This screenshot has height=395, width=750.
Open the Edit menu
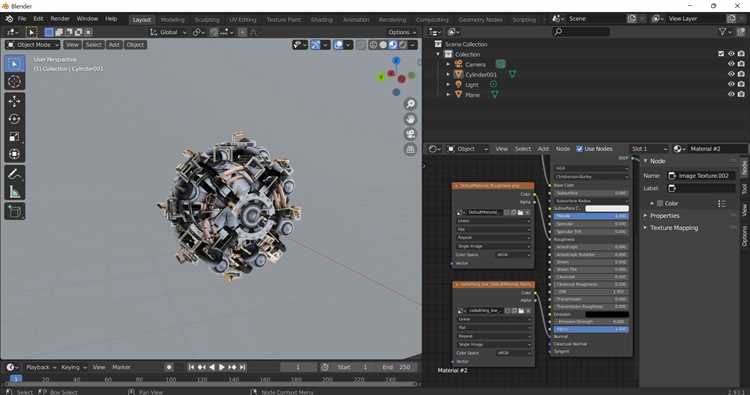coord(38,19)
